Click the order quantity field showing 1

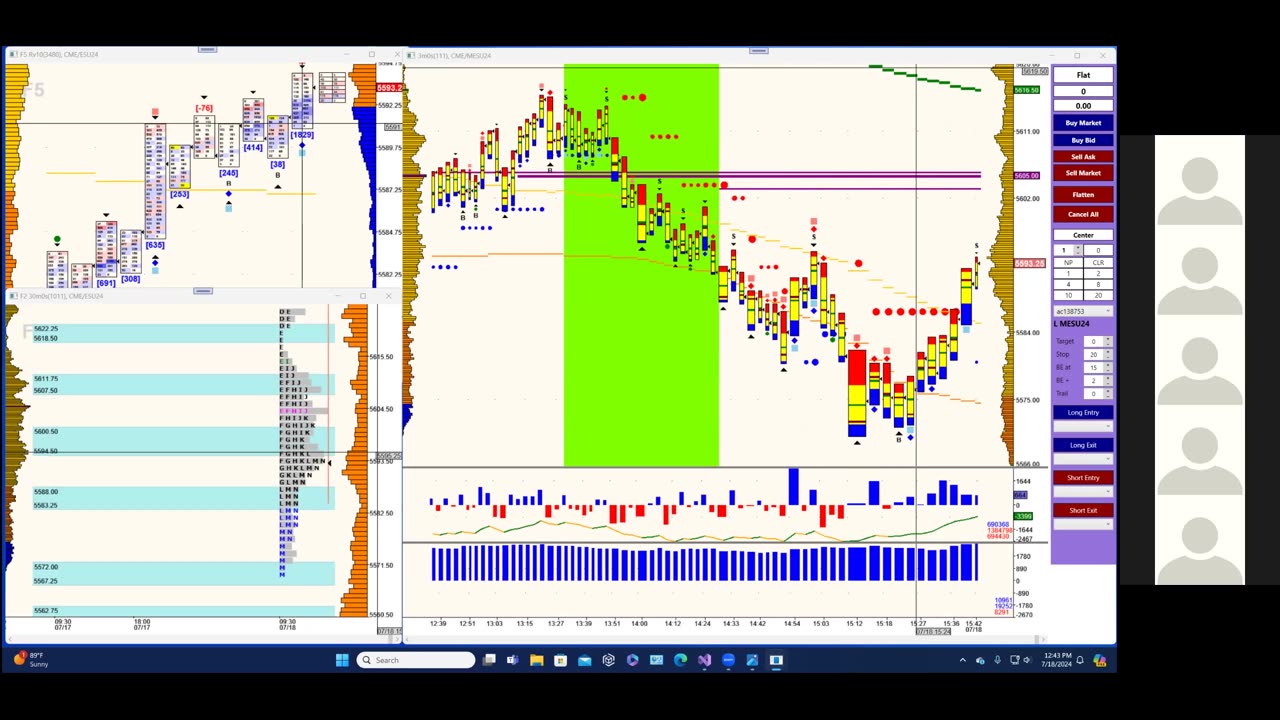(1064, 250)
